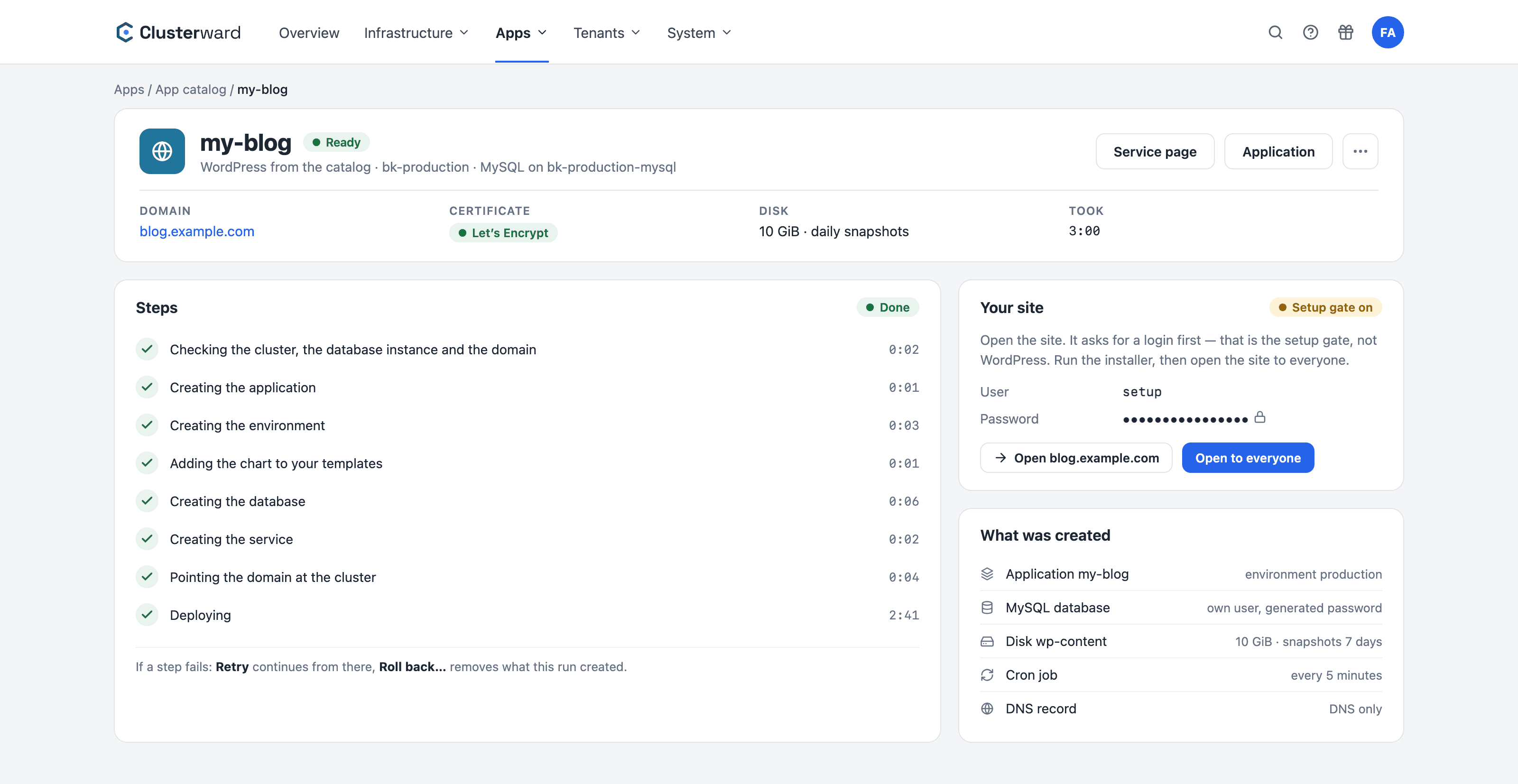Click the 2:41 Deploying duration
Screen dimensions: 1518x784
pos(904,615)
